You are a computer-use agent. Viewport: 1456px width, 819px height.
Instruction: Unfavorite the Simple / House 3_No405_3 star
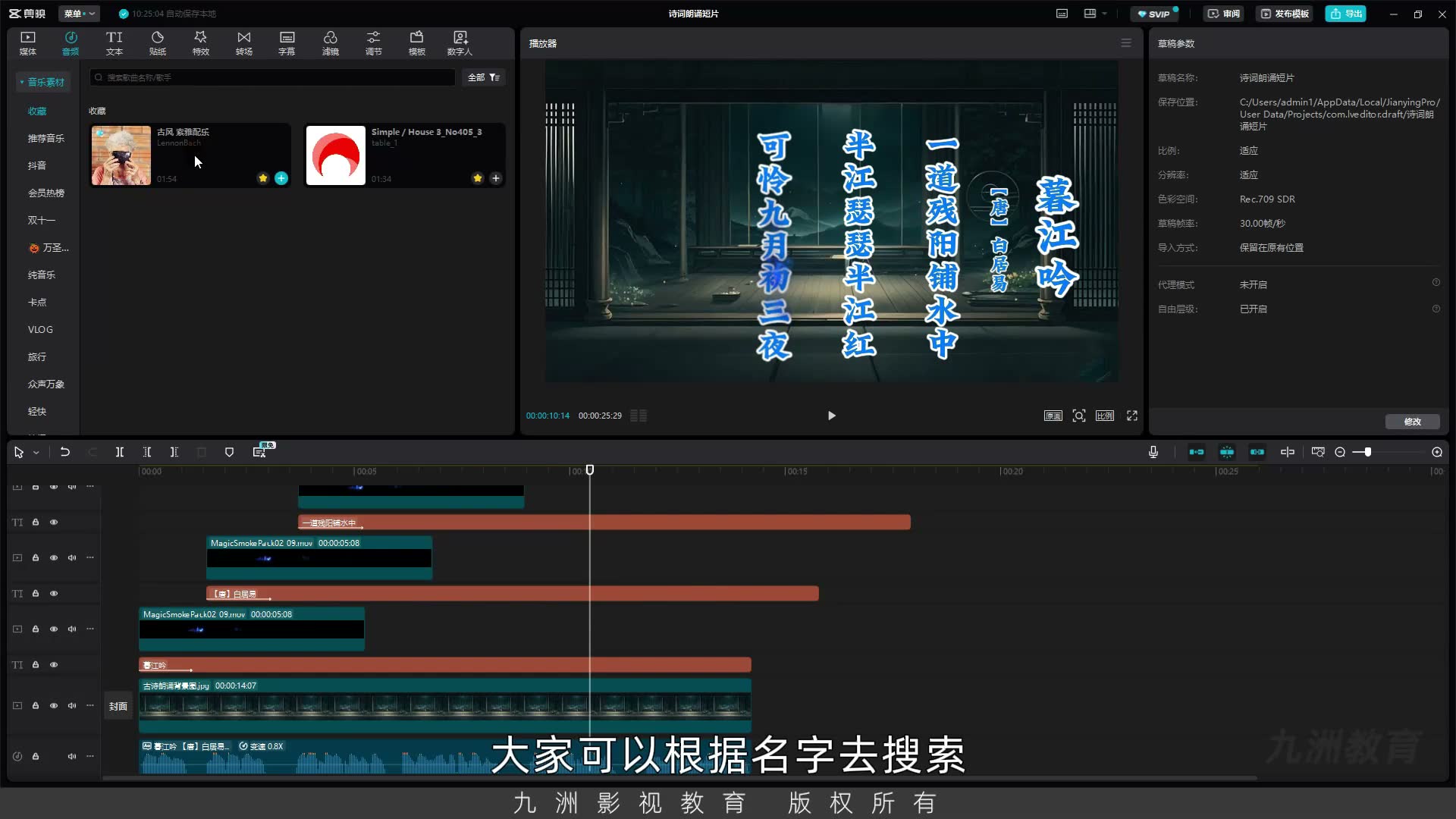coord(478,178)
